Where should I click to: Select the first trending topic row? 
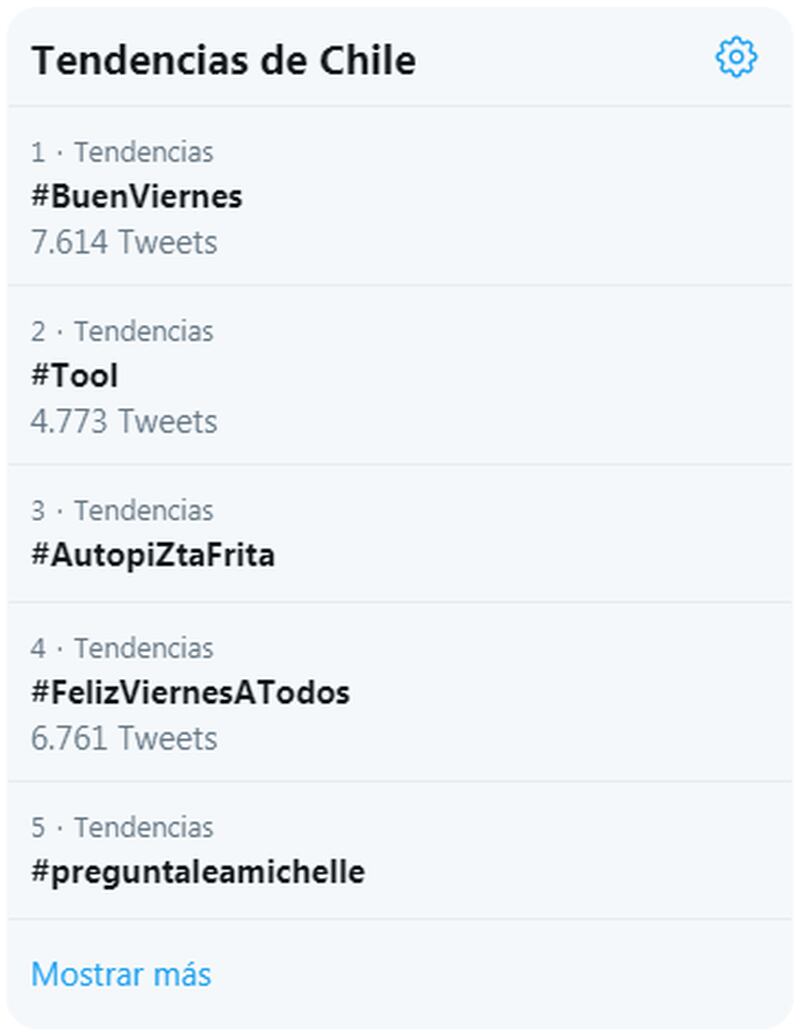coord(400,196)
